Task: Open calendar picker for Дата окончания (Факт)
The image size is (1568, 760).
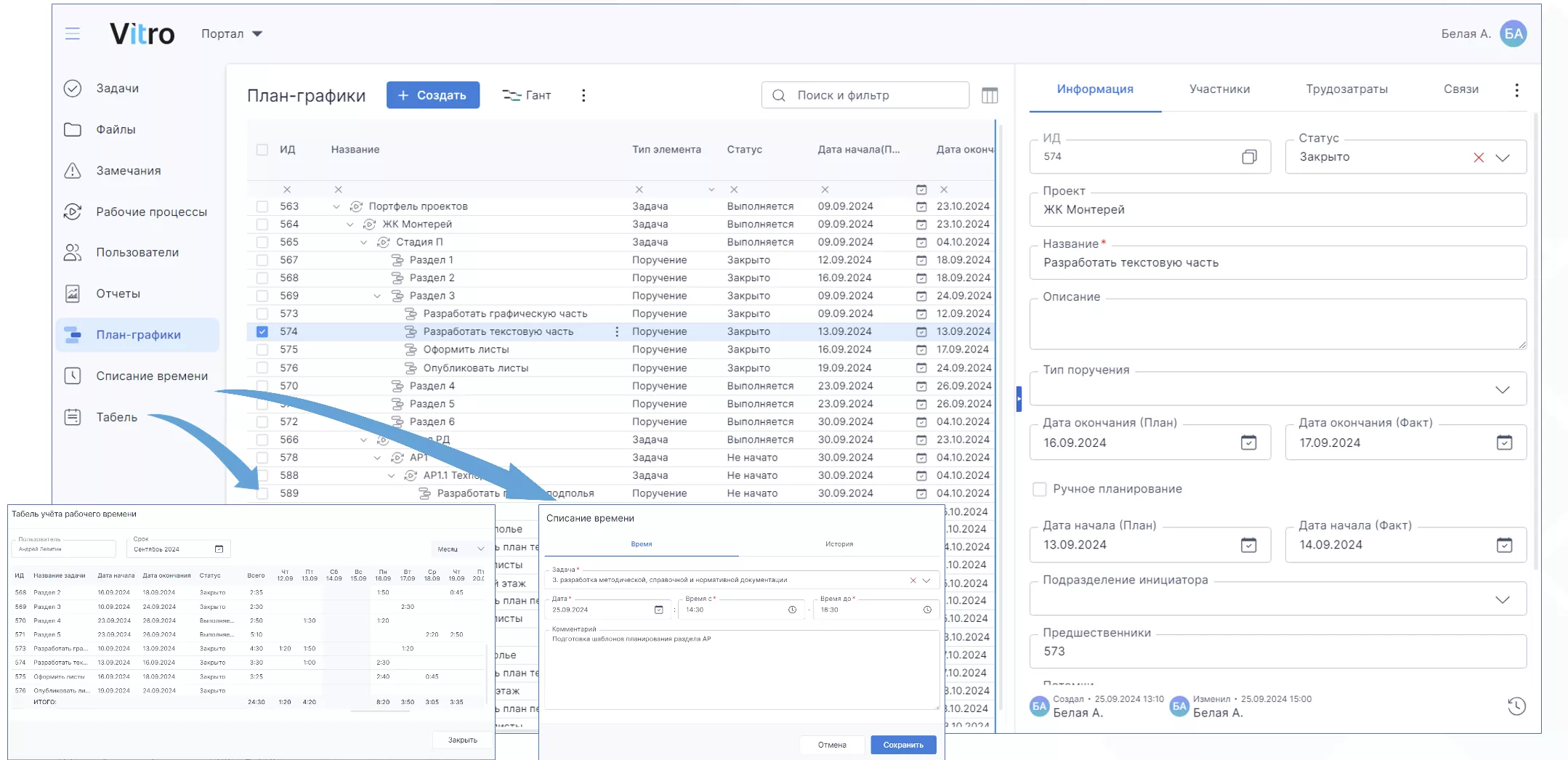Action: click(1505, 442)
